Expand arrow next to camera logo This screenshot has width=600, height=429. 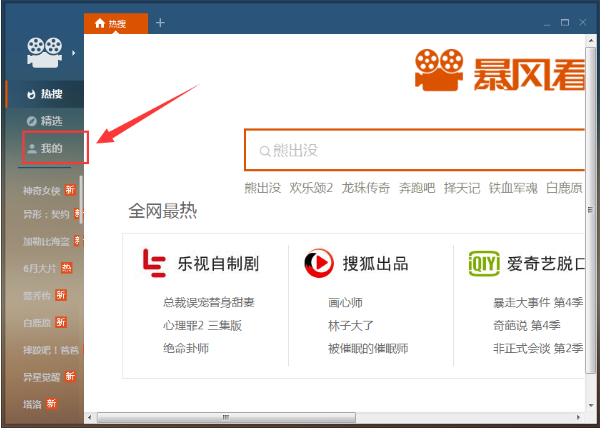(x=73, y=53)
